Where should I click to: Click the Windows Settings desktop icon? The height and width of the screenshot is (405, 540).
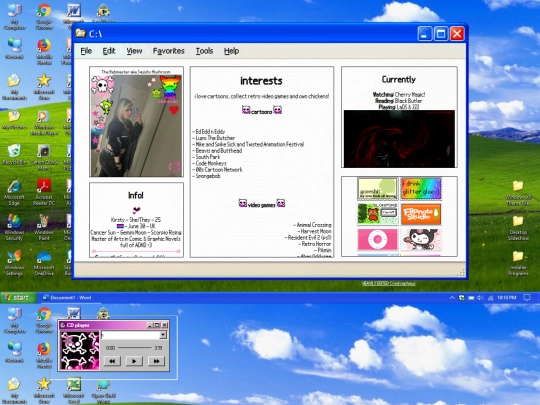[x=14, y=263]
